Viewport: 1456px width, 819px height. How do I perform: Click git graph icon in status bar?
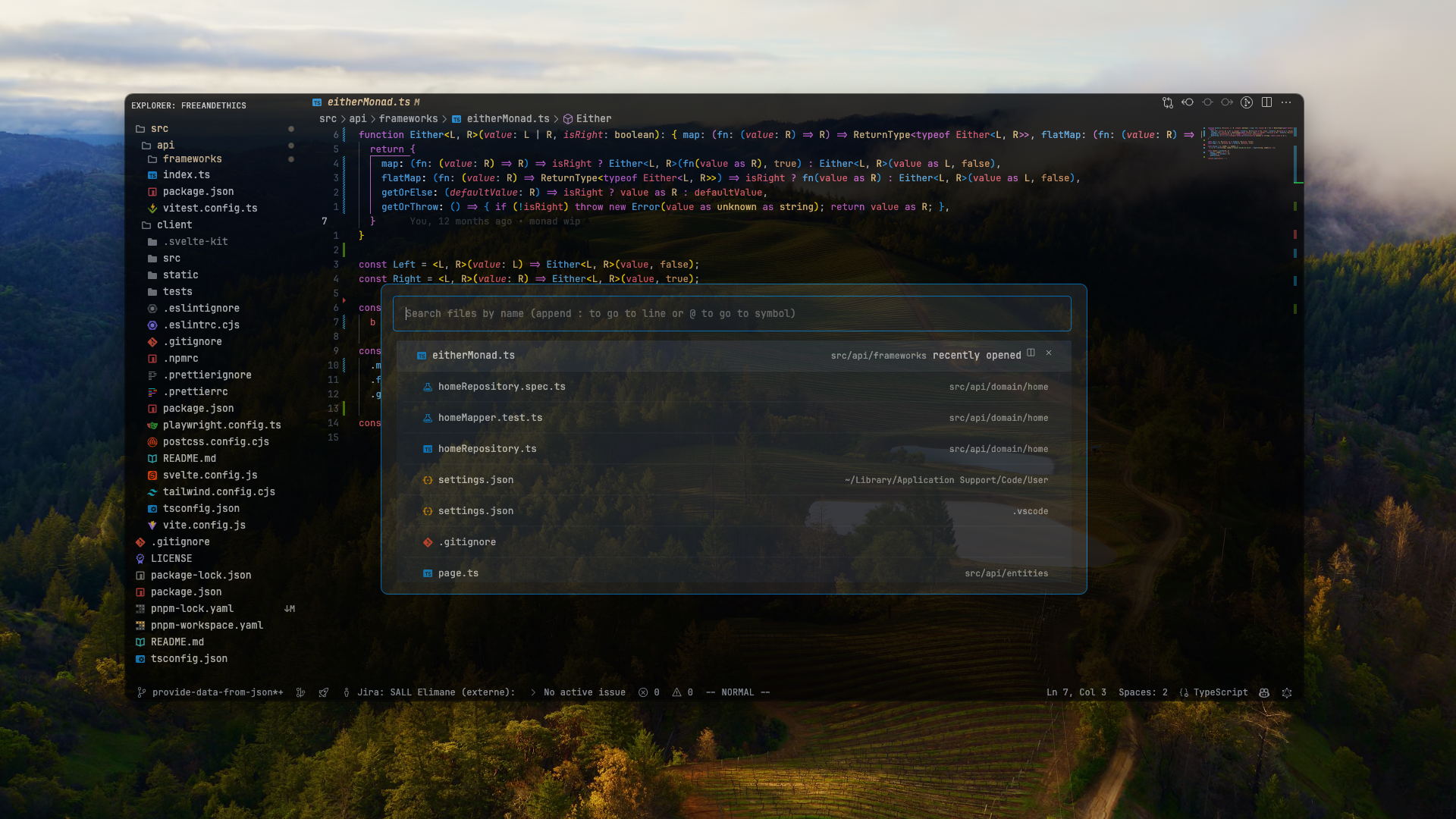click(x=301, y=692)
